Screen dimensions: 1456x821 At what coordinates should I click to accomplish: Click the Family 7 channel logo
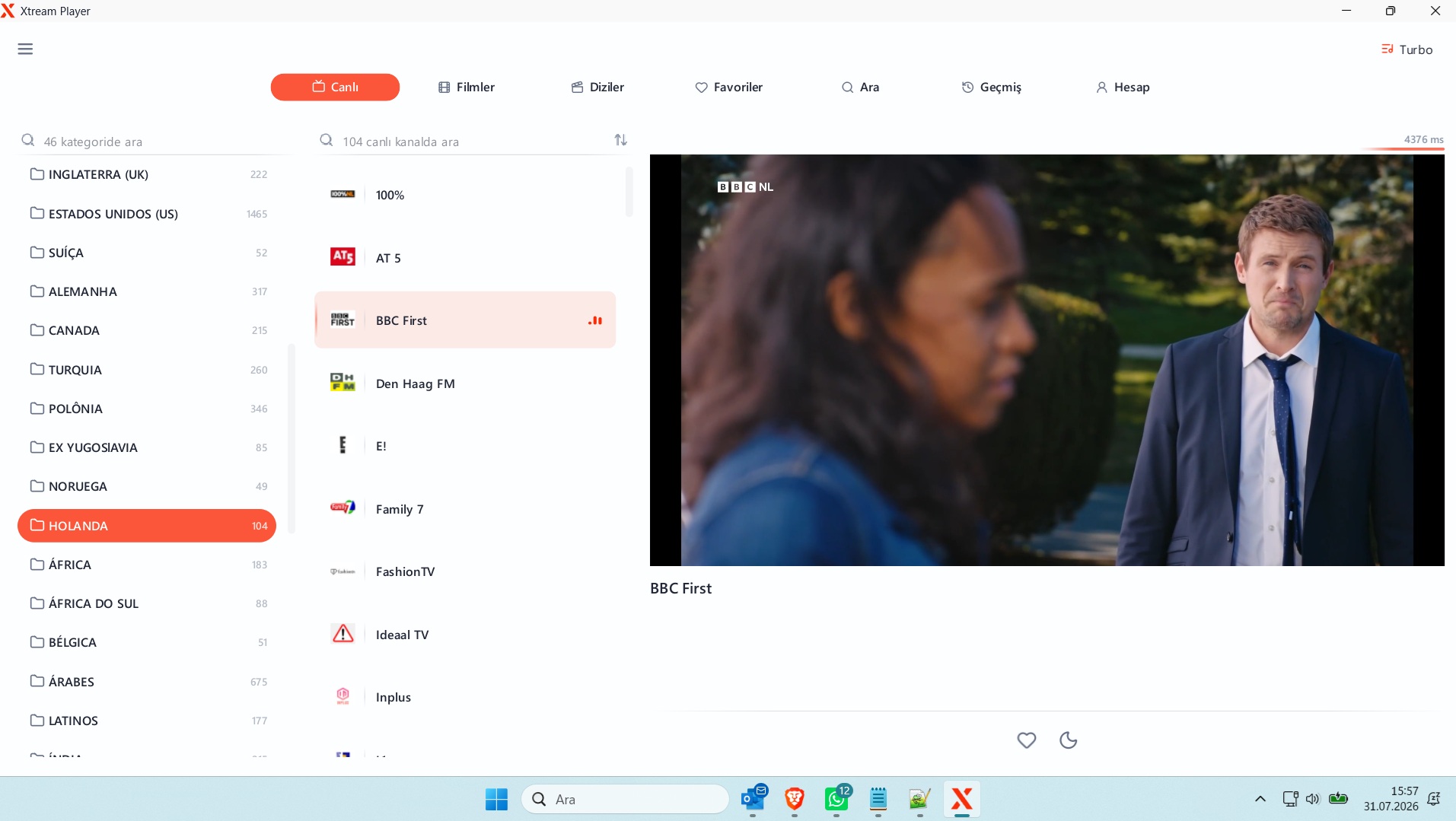pos(342,508)
